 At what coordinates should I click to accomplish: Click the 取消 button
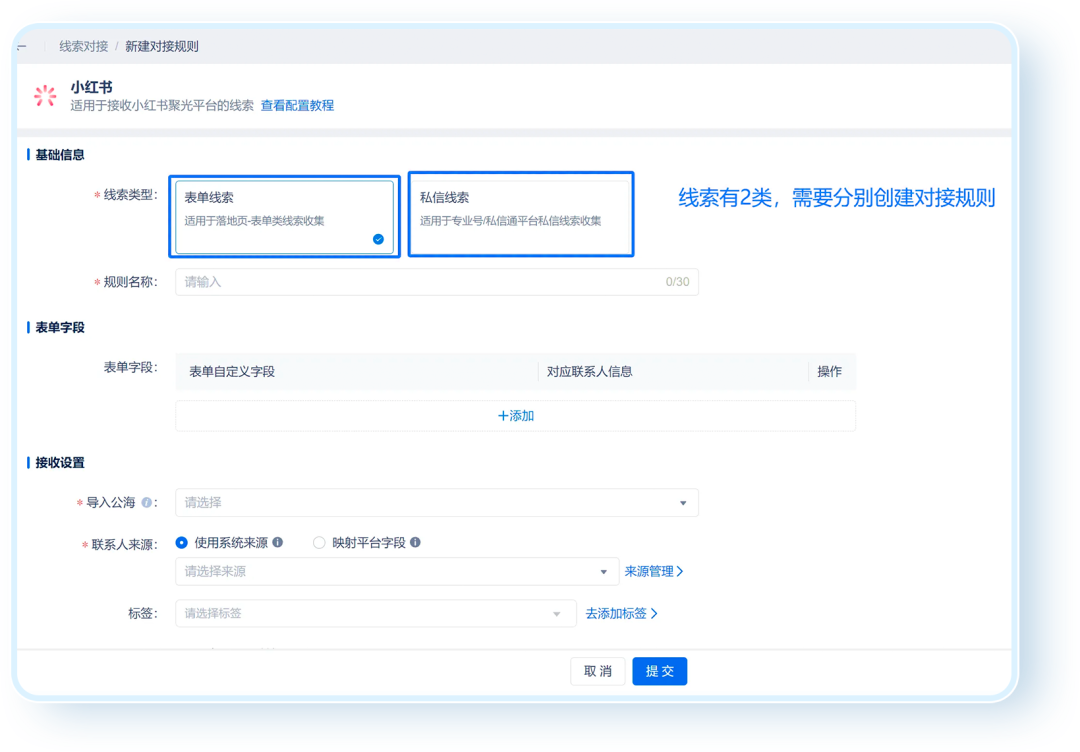[598, 671]
